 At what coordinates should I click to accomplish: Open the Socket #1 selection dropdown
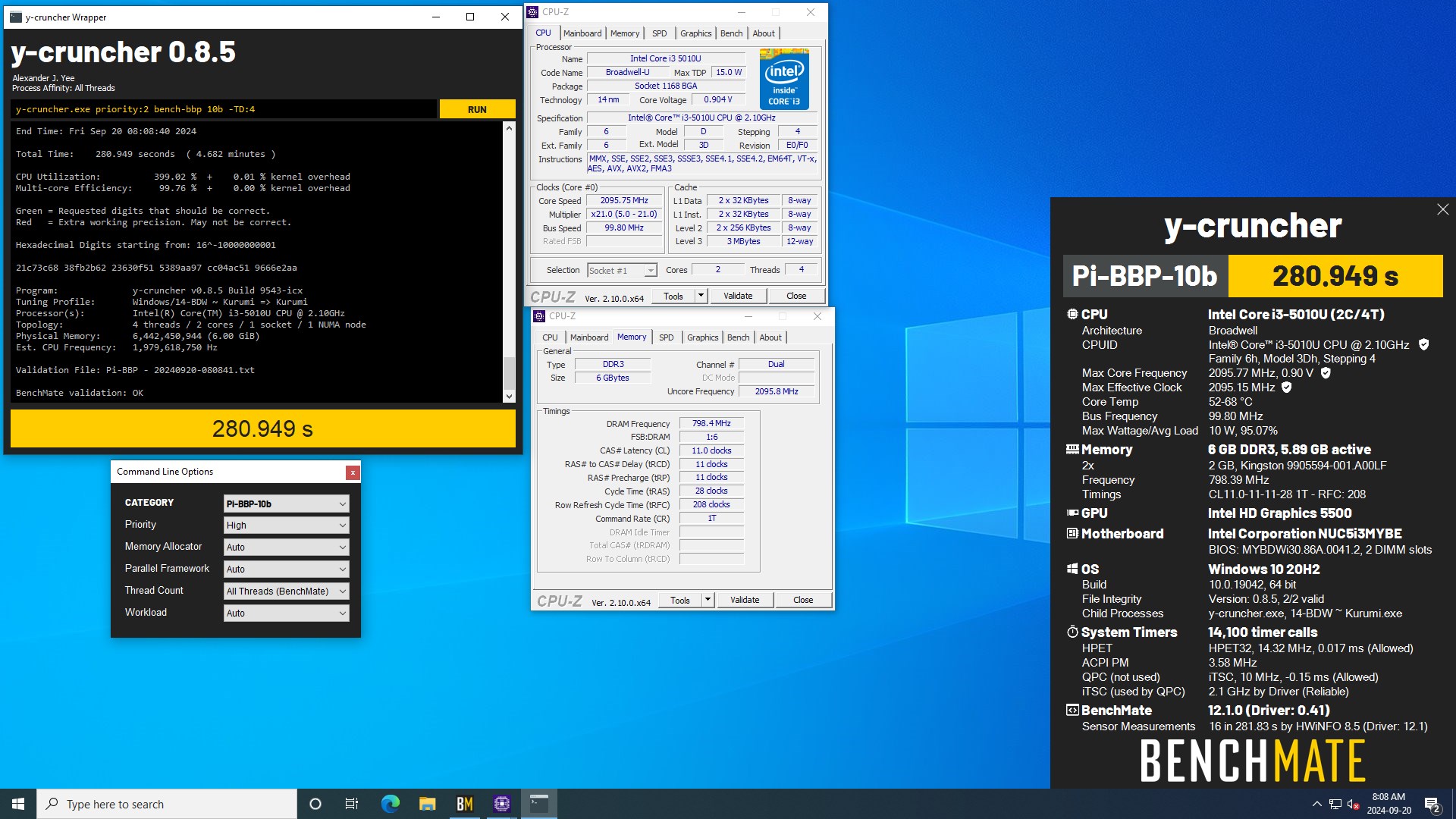tap(622, 270)
